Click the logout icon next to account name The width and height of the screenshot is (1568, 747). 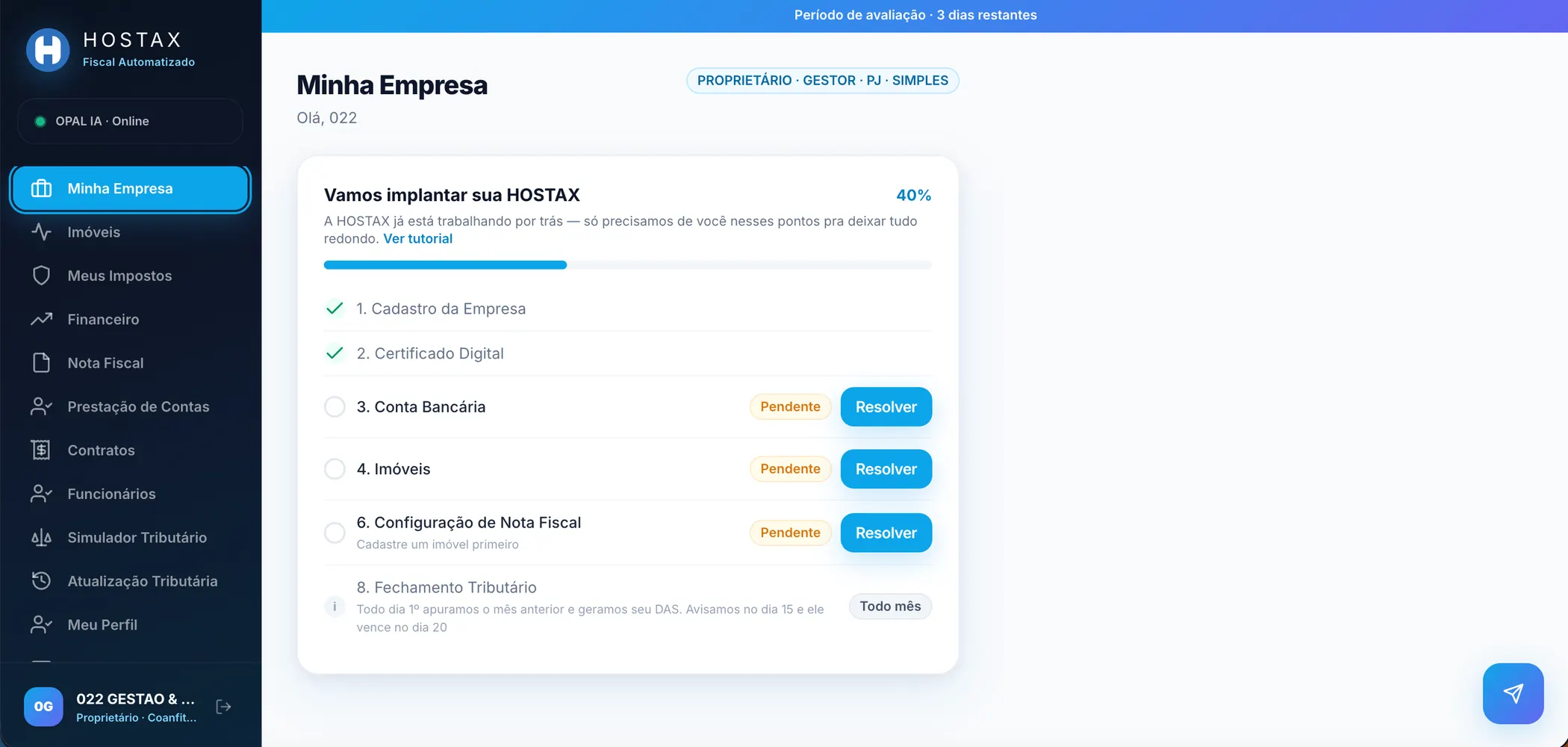pyautogui.click(x=223, y=707)
